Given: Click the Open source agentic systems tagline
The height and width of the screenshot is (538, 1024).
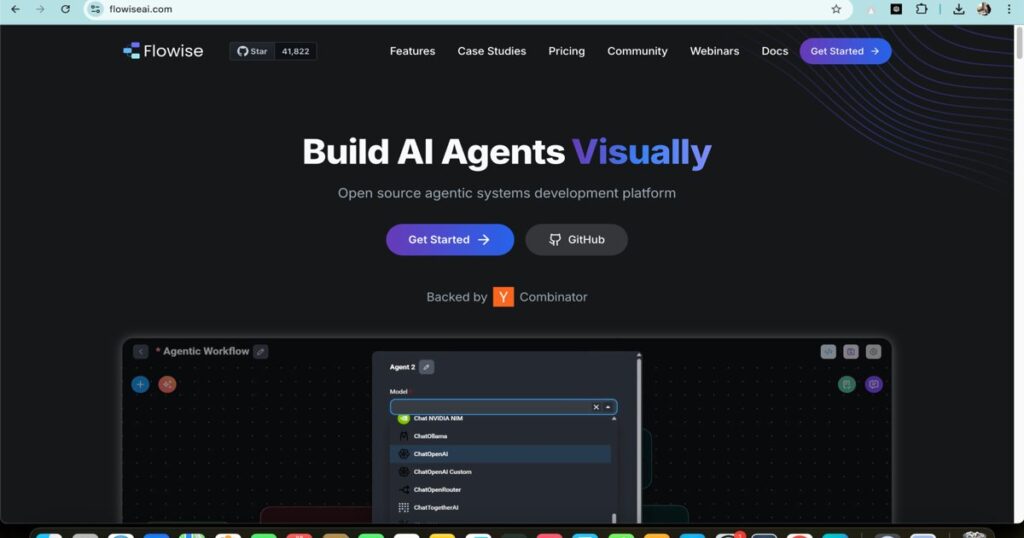Looking at the screenshot, I should pos(507,193).
